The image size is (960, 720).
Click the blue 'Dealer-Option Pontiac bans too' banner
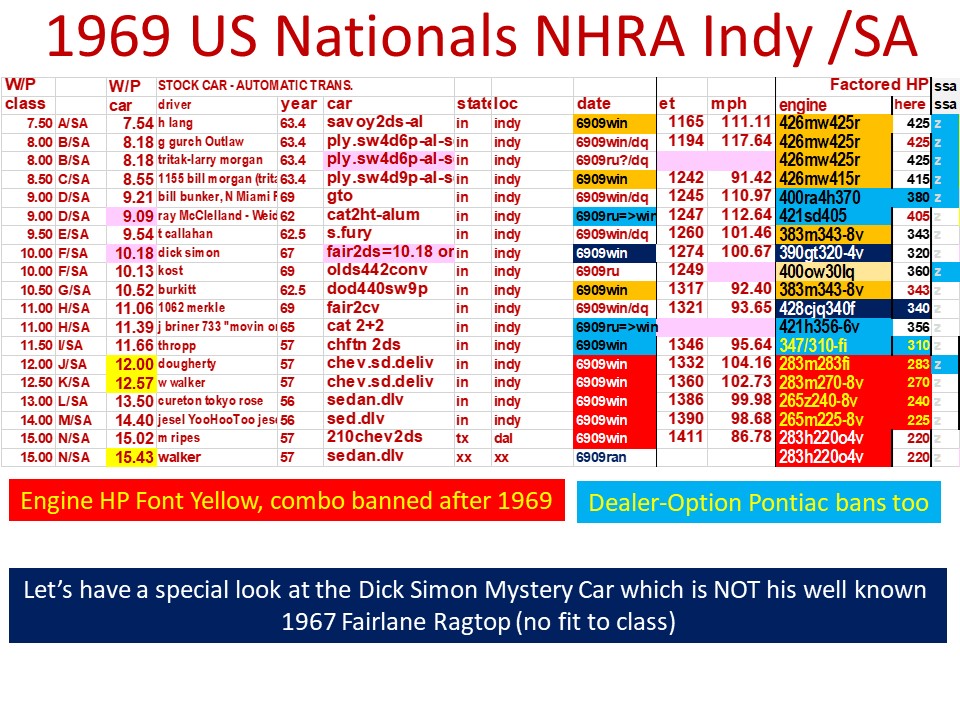pos(759,503)
